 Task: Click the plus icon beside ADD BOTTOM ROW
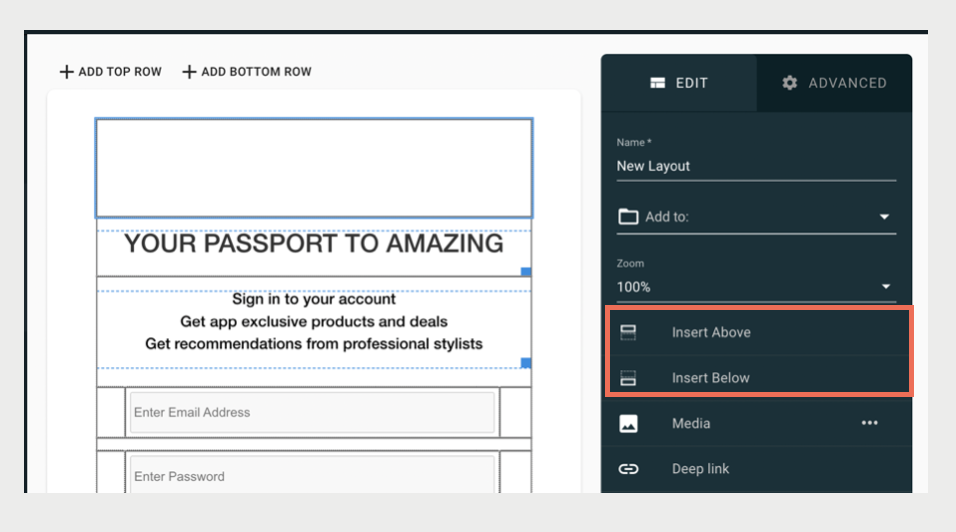tap(189, 72)
